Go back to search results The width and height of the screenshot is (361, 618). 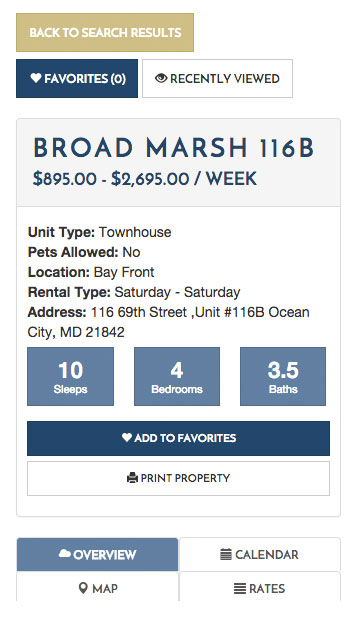pyautogui.click(x=105, y=32)
